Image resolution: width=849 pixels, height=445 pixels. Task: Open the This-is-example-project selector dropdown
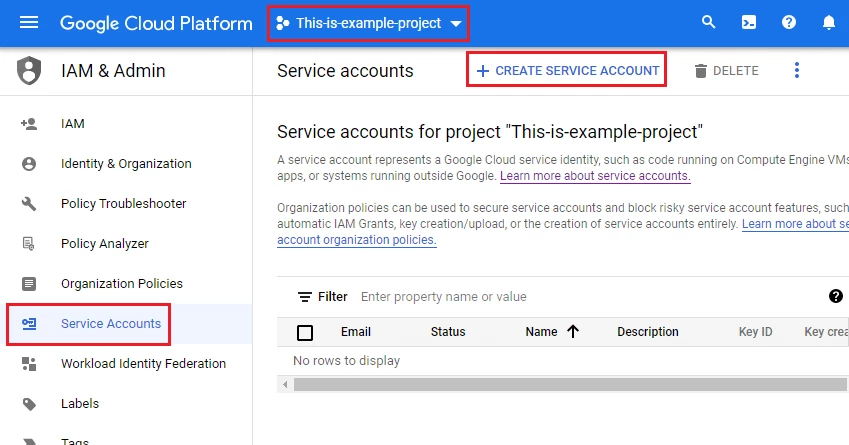click(x=368, y=23)
